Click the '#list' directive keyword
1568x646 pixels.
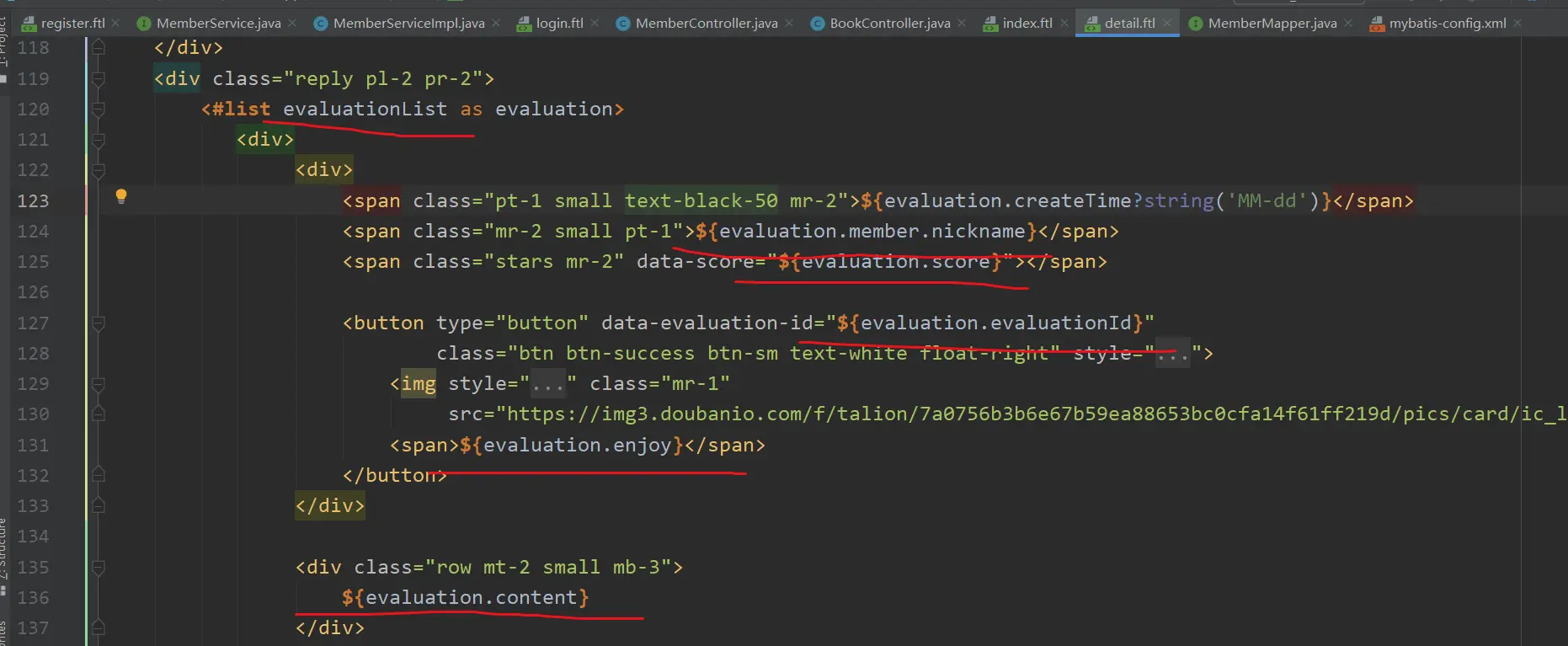242,109
